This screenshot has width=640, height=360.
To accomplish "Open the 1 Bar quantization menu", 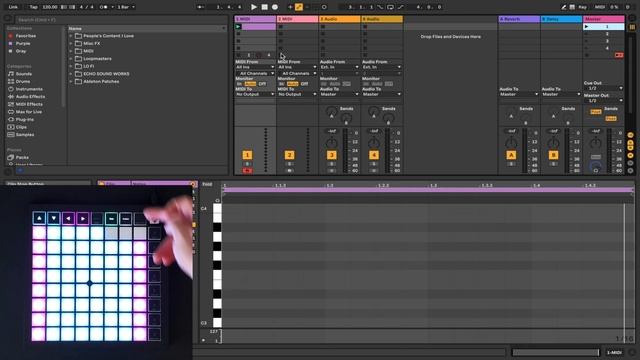I will 126,7.
